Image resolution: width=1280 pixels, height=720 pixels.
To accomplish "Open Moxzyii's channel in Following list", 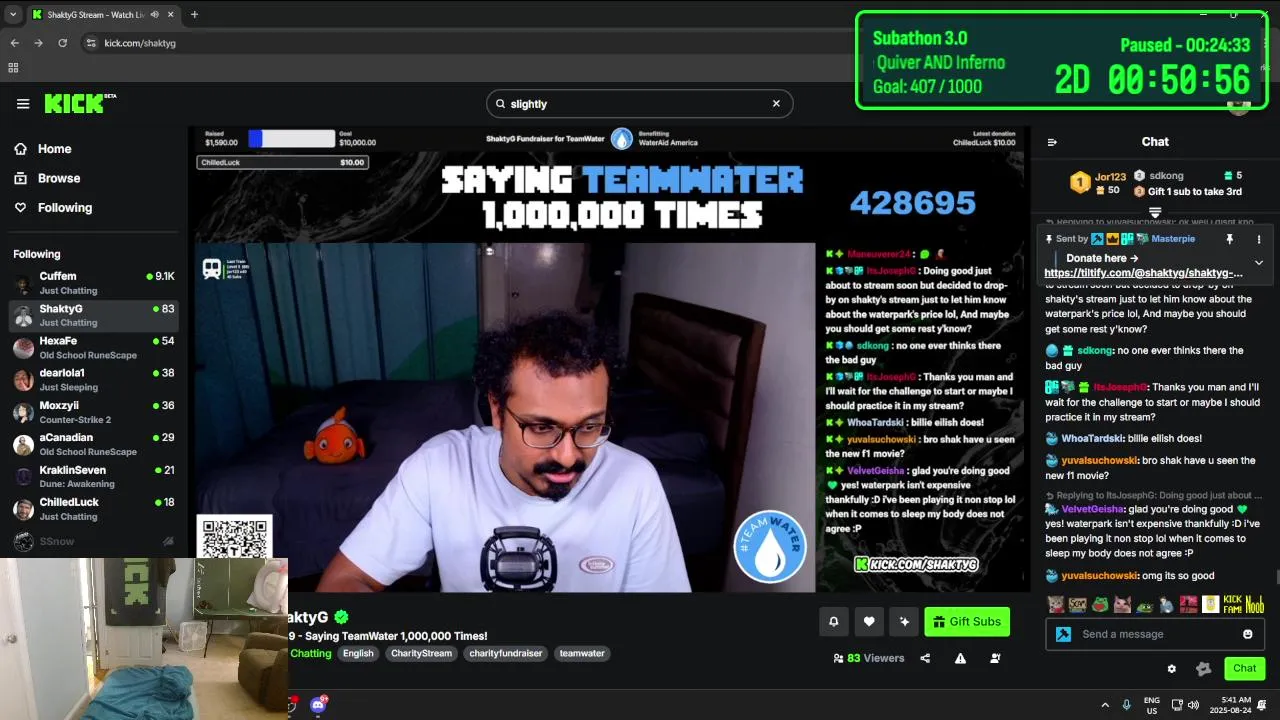I will (94, 412).
